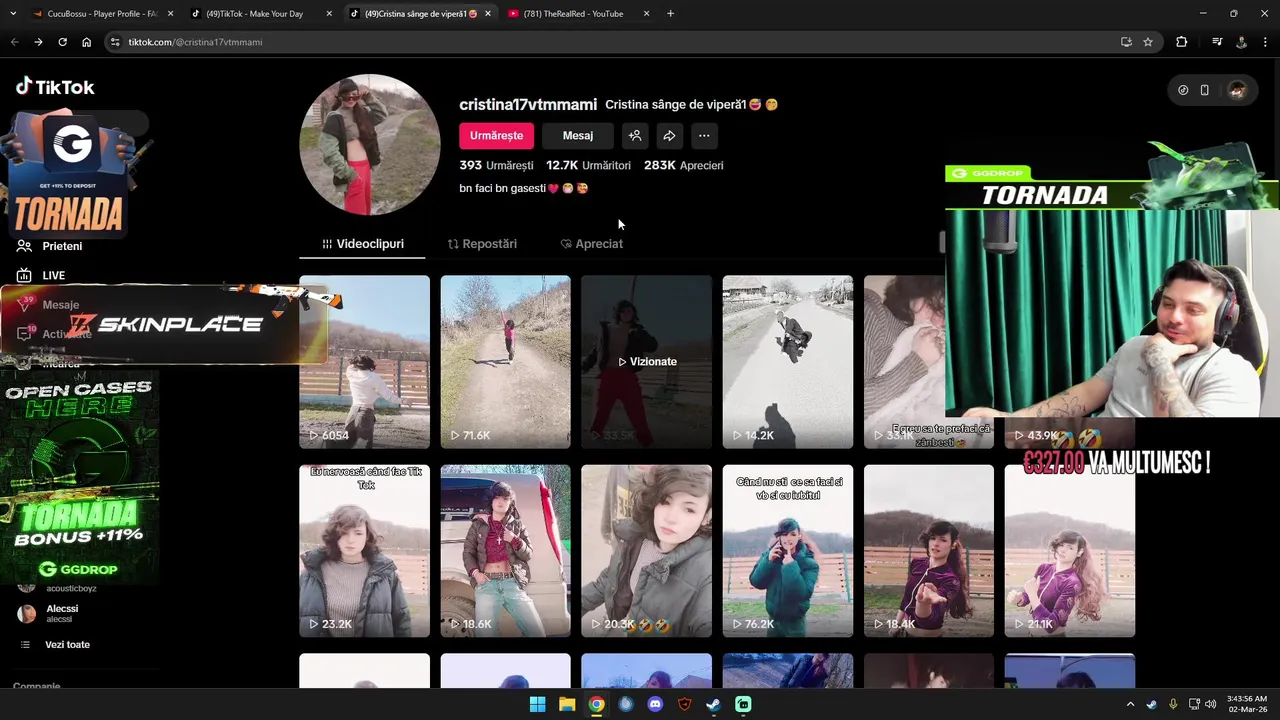The width and height of the screenshot is (1280, 720).
Task: Click the browser home icon
Action: (87, 42)
